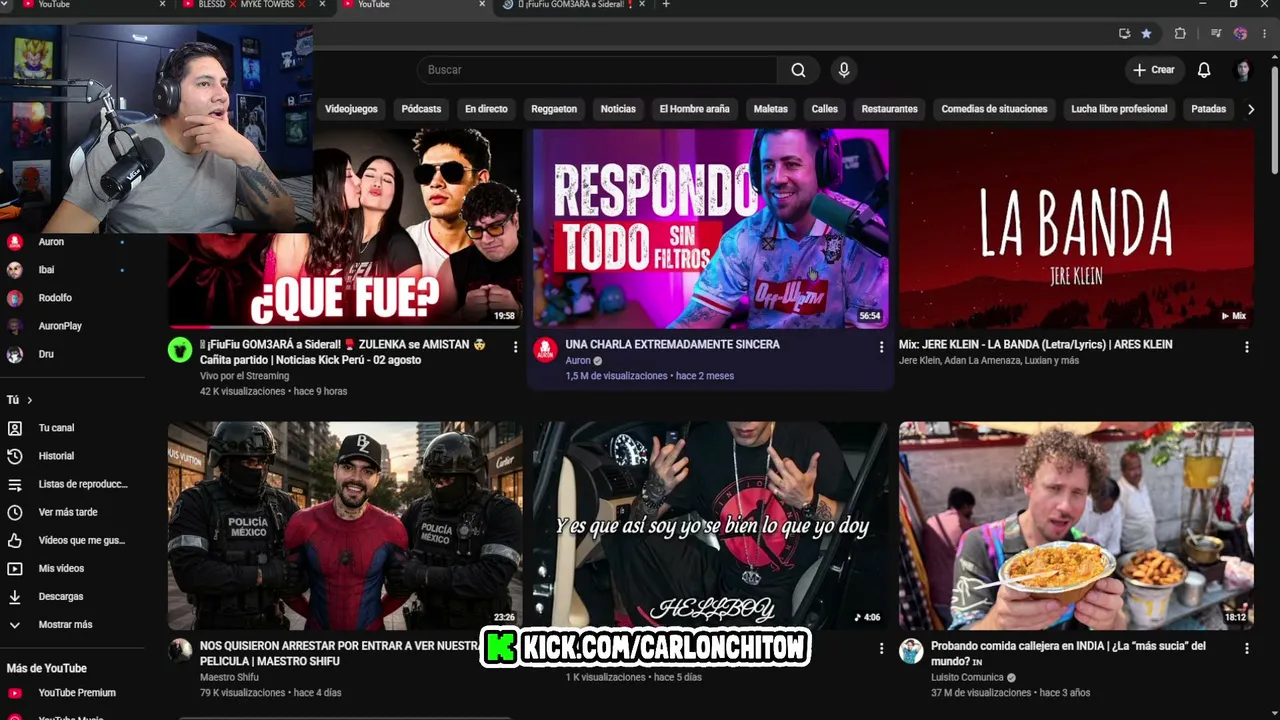Open the YouTube notifications bell
Viewport: 1280px width, 720px height.
point(1204,70)
